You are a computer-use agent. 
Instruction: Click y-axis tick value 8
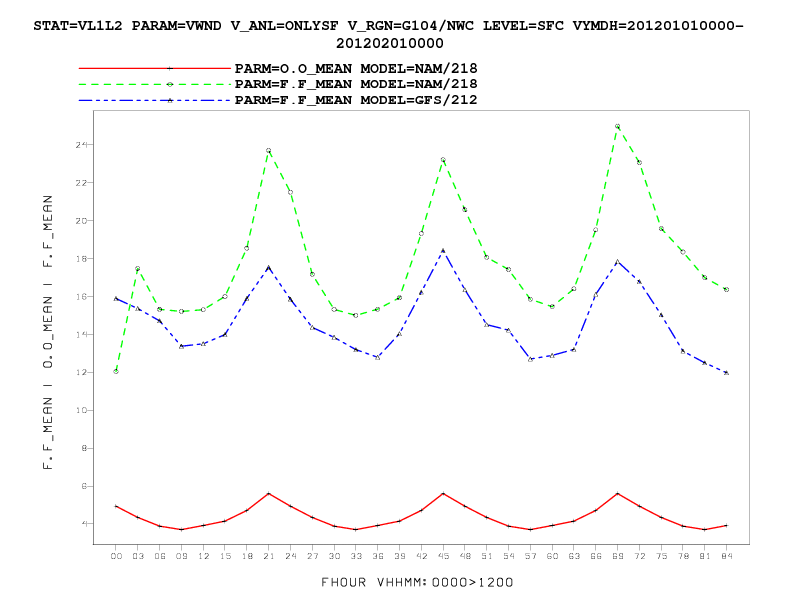tap(84, 448)
